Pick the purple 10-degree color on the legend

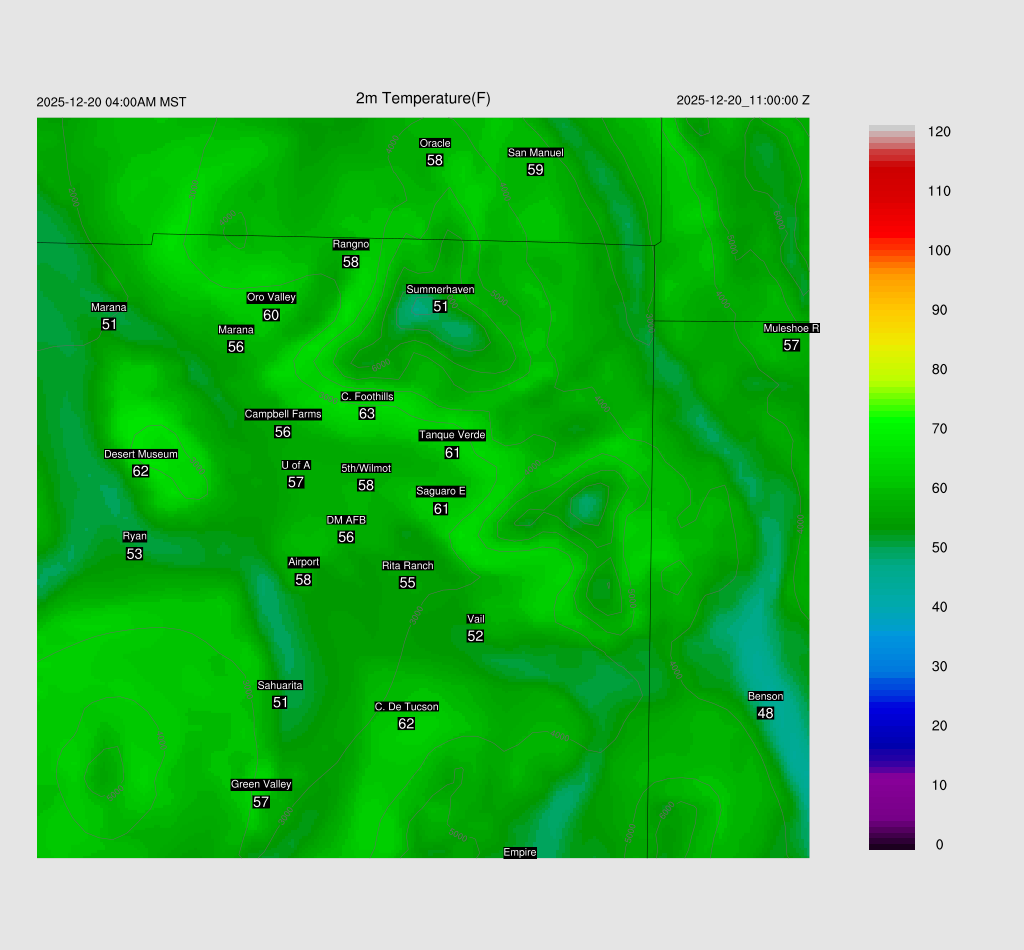coord(892,785)
